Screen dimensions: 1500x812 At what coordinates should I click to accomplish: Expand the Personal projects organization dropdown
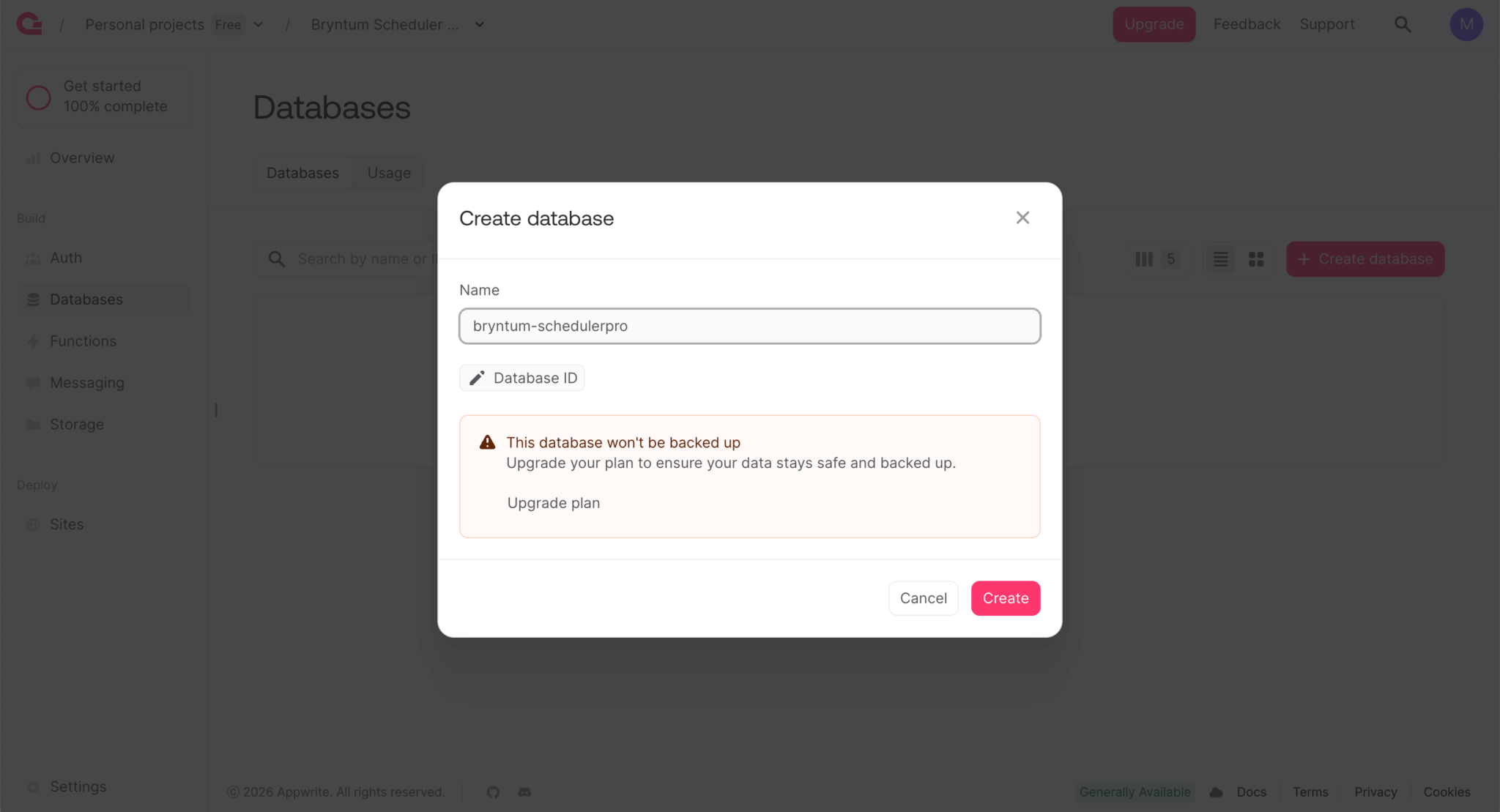point(259,24)
